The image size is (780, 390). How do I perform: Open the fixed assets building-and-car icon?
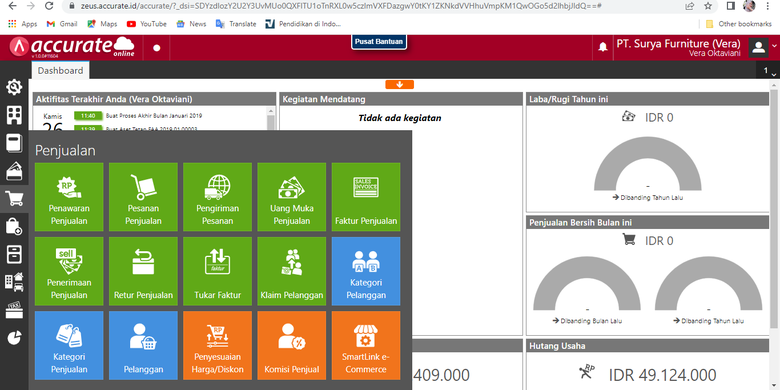[14, 282]
